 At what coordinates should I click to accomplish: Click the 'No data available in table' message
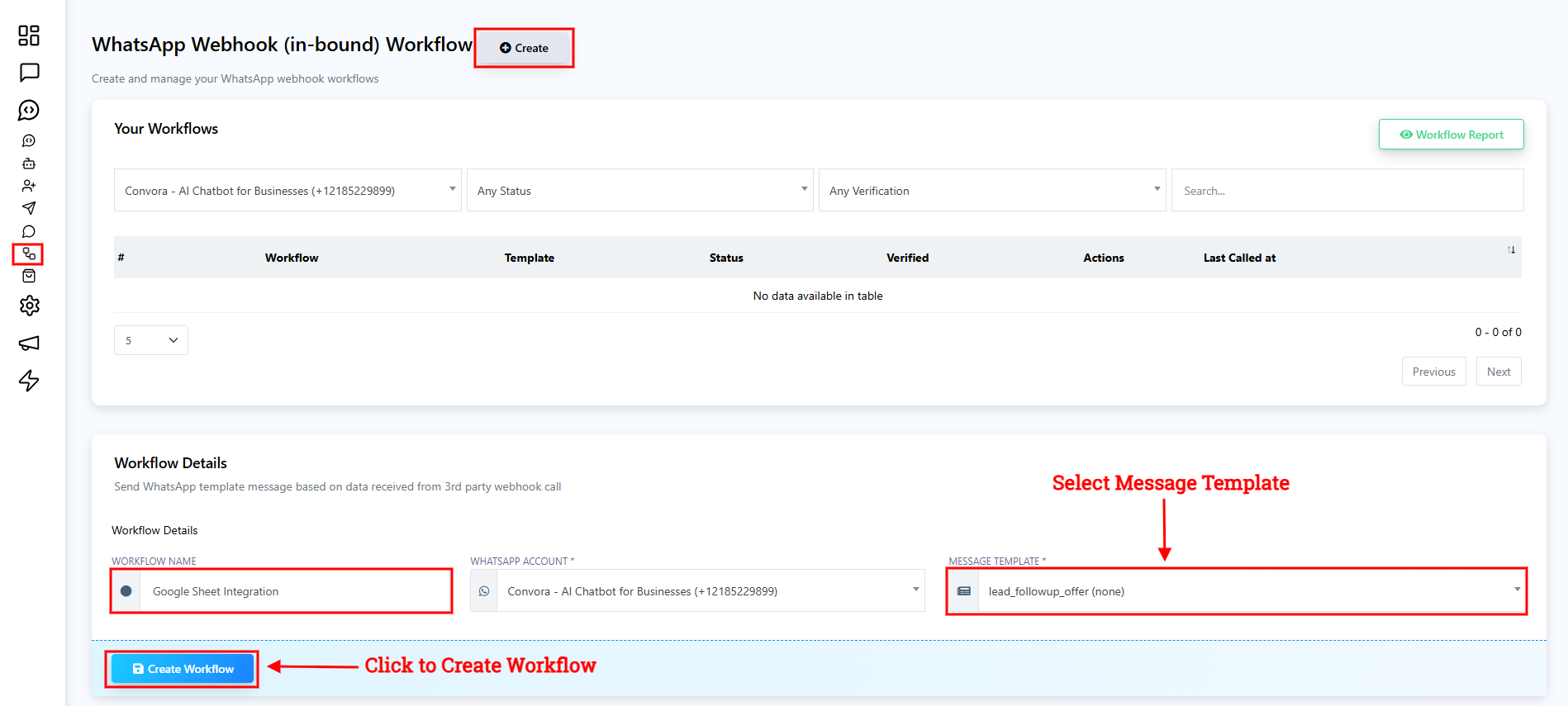(818, 296)
